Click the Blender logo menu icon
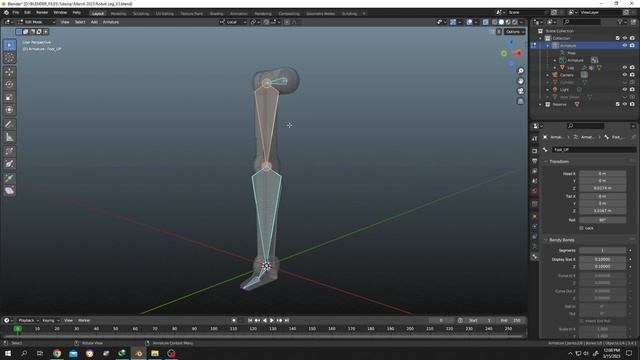 tap(6, 13)
